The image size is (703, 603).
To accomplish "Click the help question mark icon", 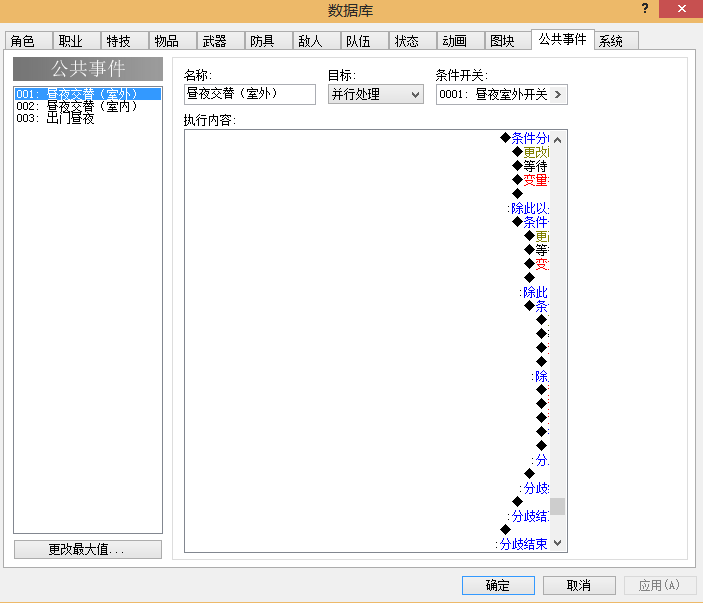I will coord(645,9).
